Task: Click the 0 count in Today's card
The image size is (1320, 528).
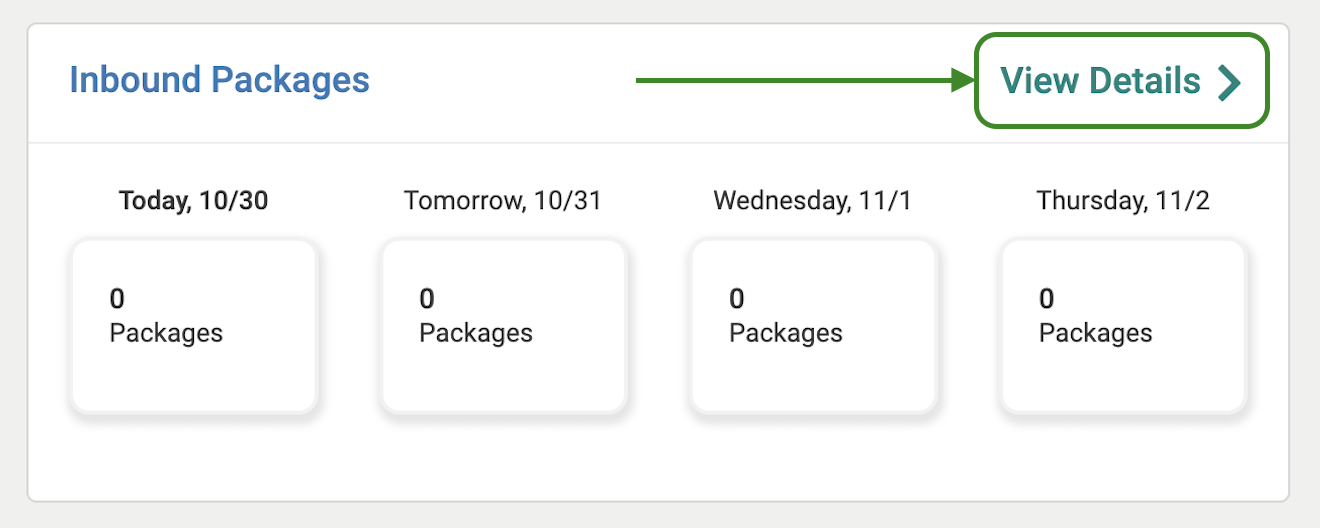Action: point(117,298)
